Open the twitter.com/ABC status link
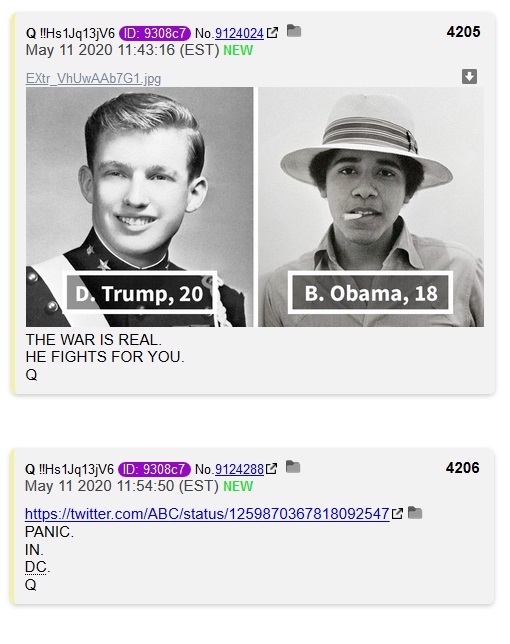Viewport: 510px width, 644px height. [x=207, y=514]
